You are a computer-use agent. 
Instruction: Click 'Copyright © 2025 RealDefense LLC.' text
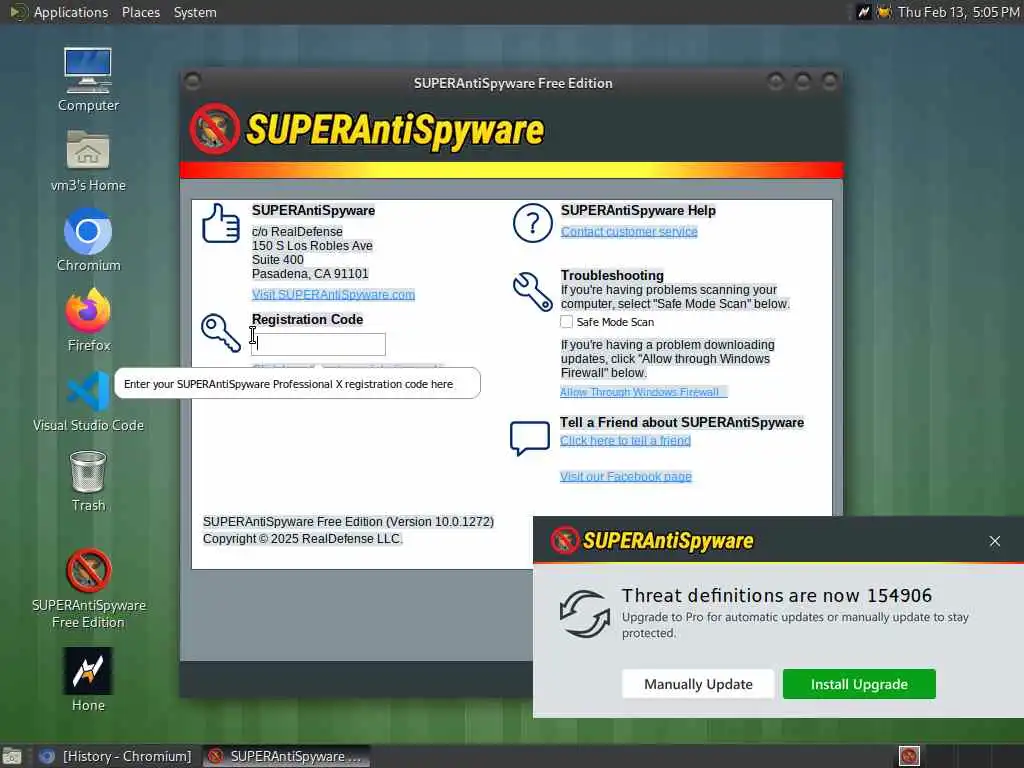pos(302,539)
